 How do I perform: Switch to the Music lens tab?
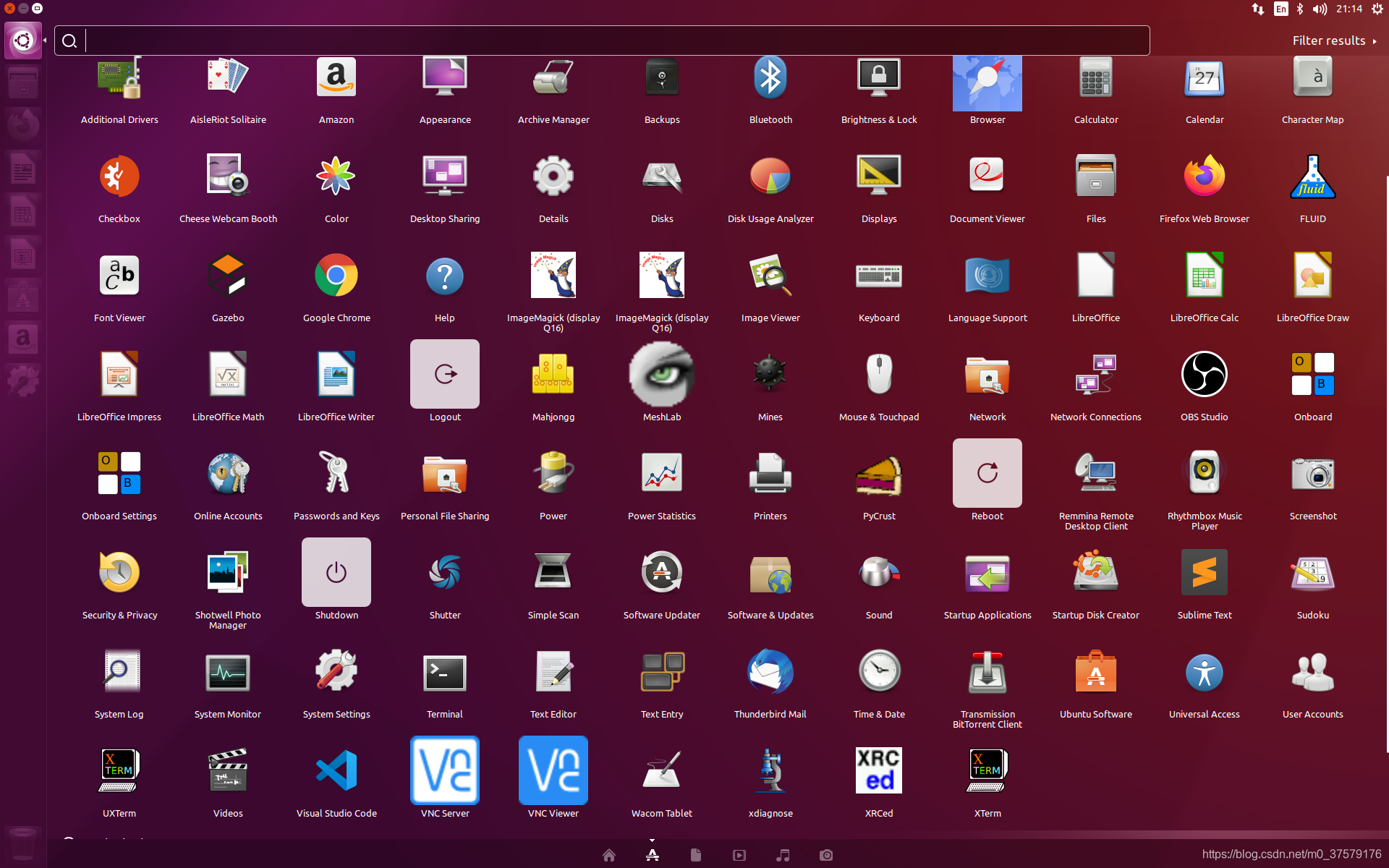click(783, 856)
